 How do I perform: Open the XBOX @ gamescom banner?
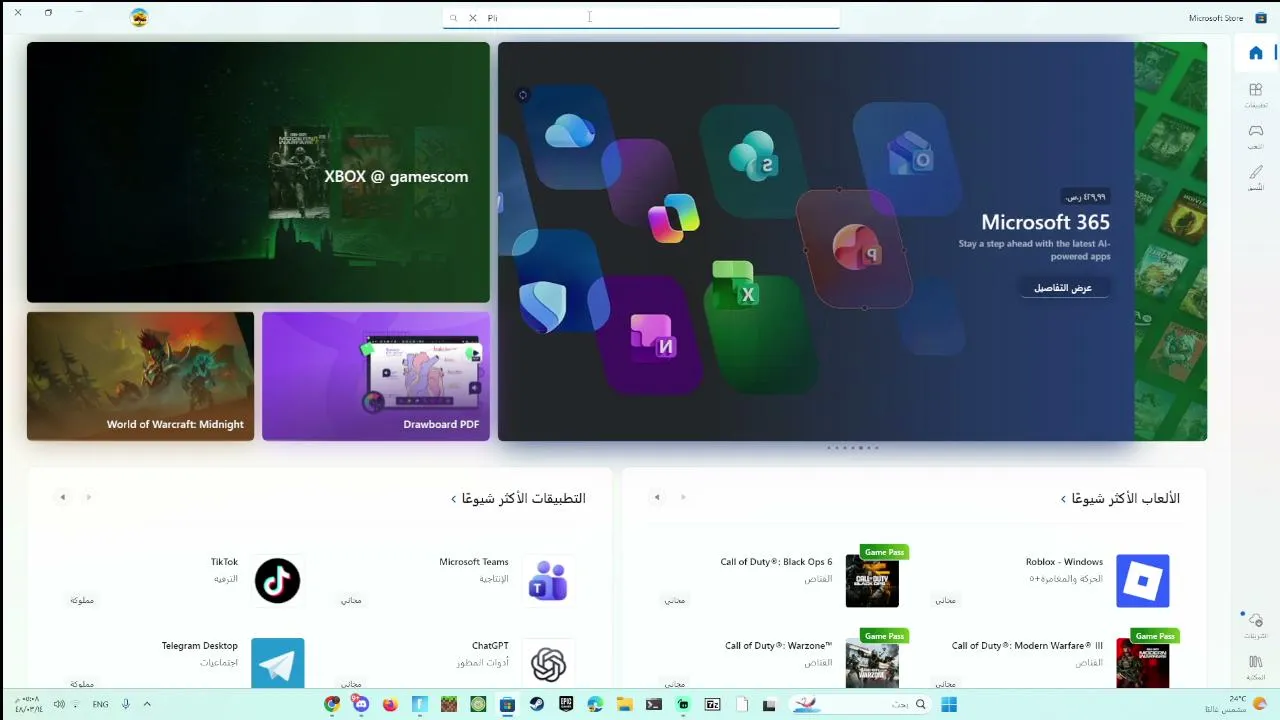point(258,172)
